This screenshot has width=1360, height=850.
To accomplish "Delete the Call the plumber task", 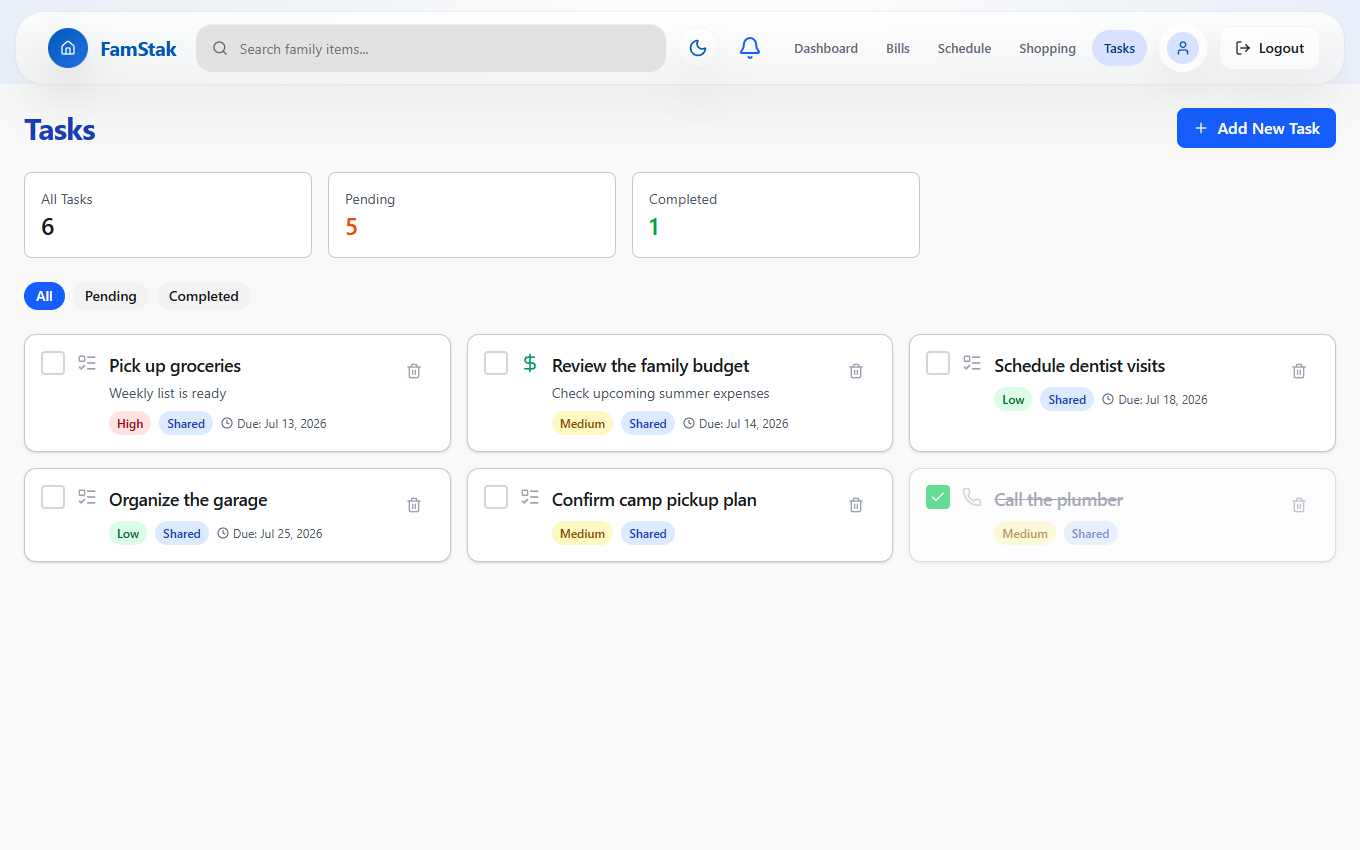I will [x=1299, y=505].
